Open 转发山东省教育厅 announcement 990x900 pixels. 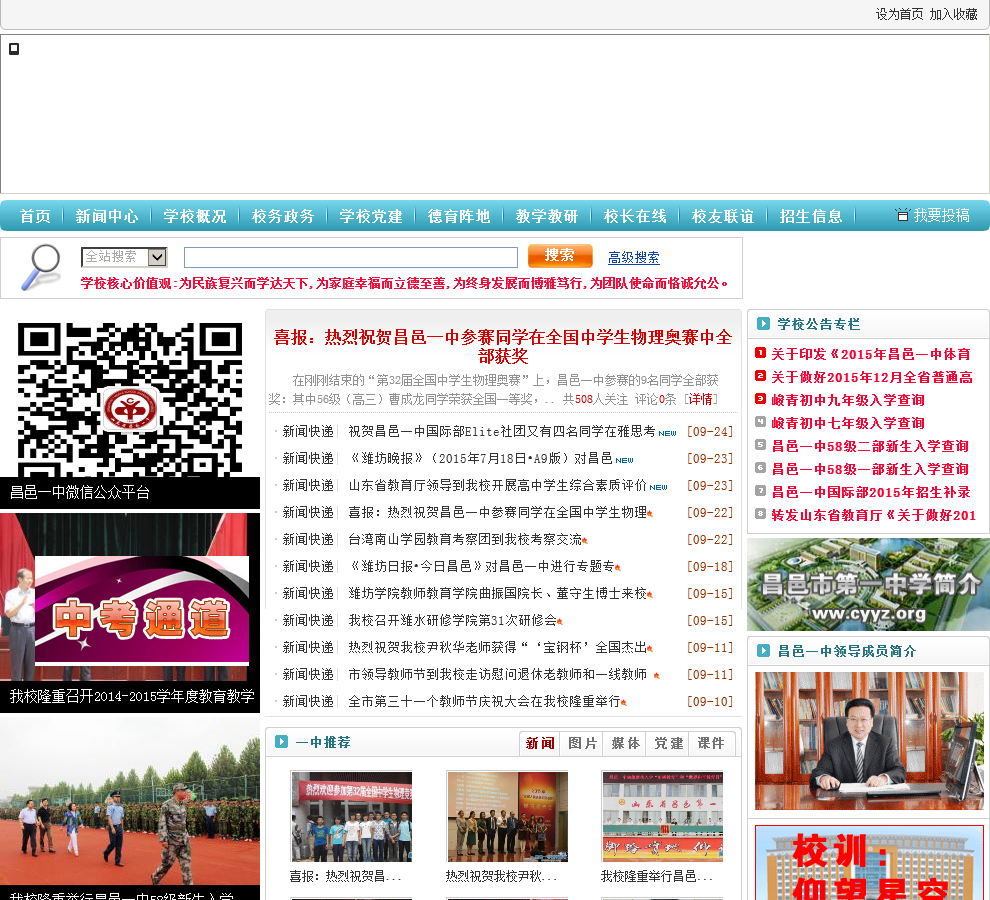pyautogui.click(x=874, y=515)
